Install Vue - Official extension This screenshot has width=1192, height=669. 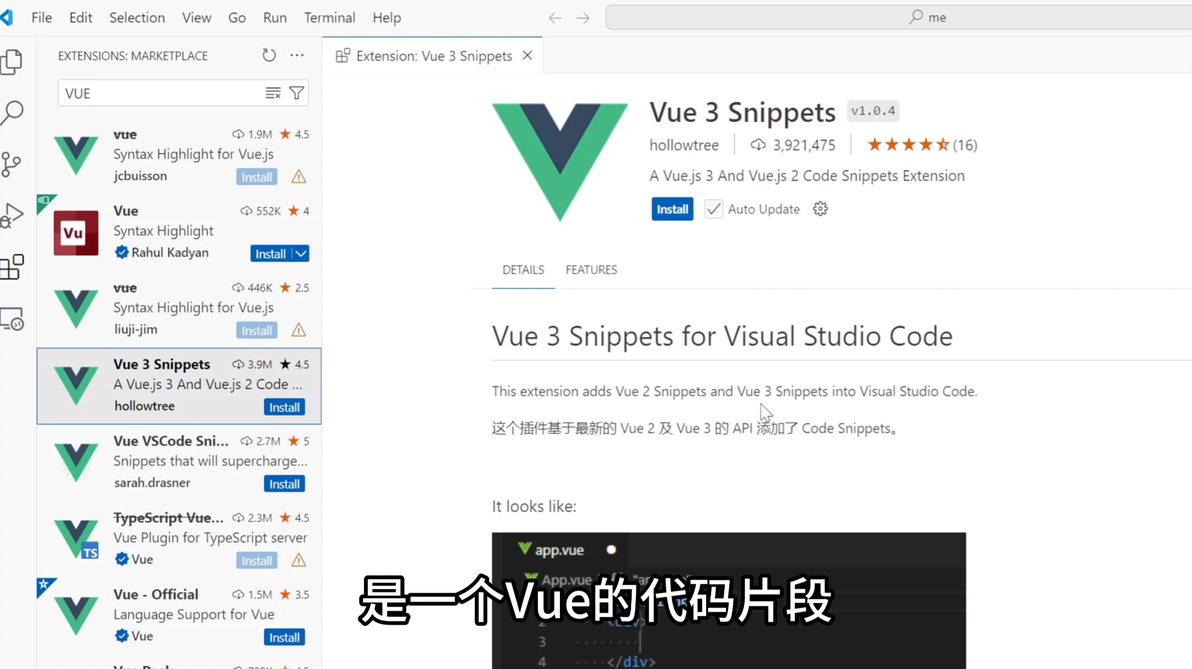click(x=284, y=638)
